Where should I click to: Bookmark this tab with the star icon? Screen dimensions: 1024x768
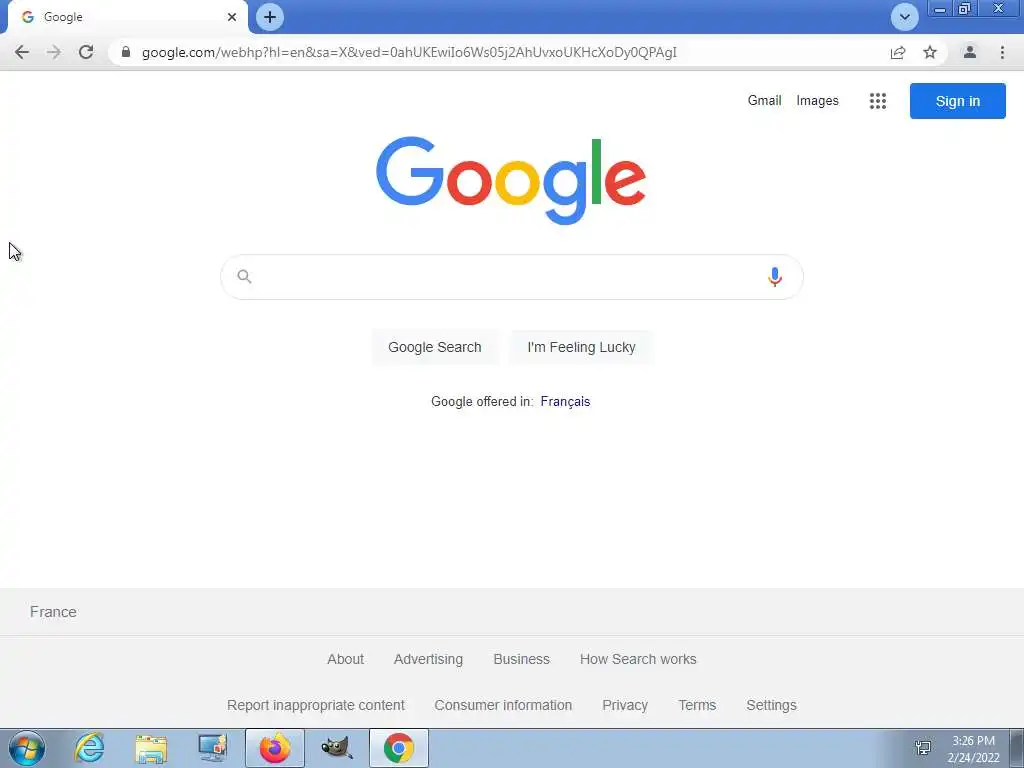(x=930, y=52)
